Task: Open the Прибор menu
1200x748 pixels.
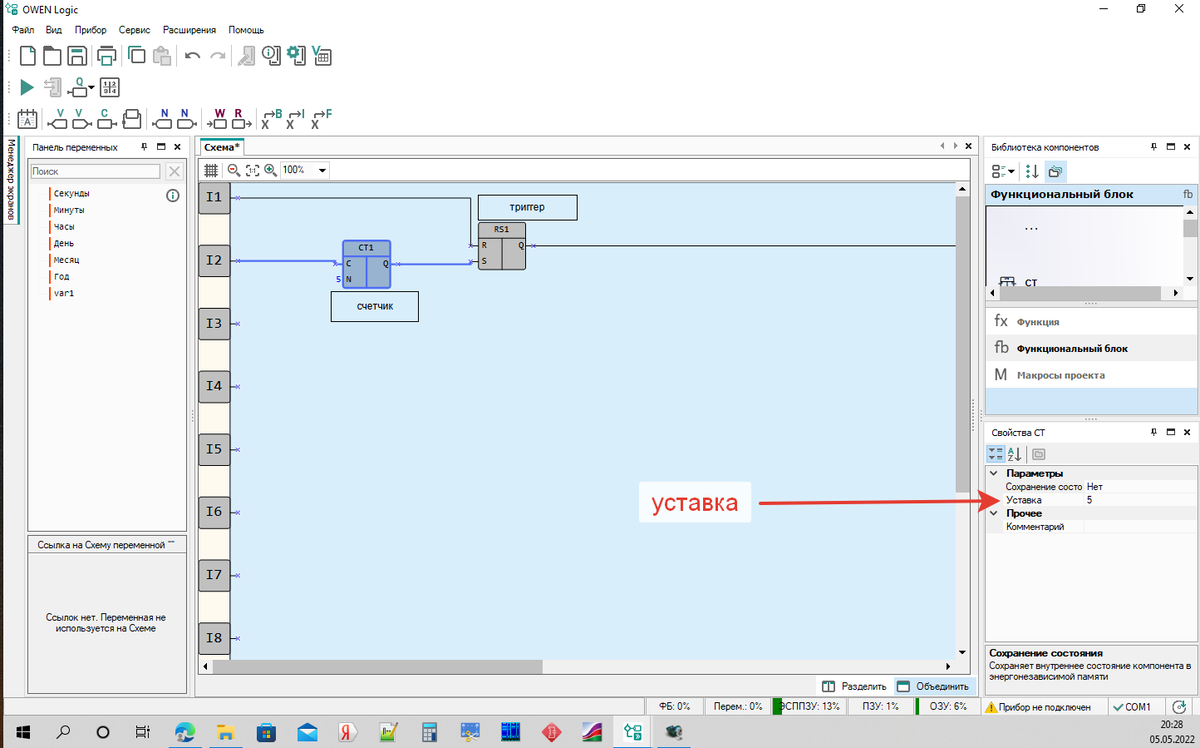Action: pyautogui.click(x=90, y=30)
